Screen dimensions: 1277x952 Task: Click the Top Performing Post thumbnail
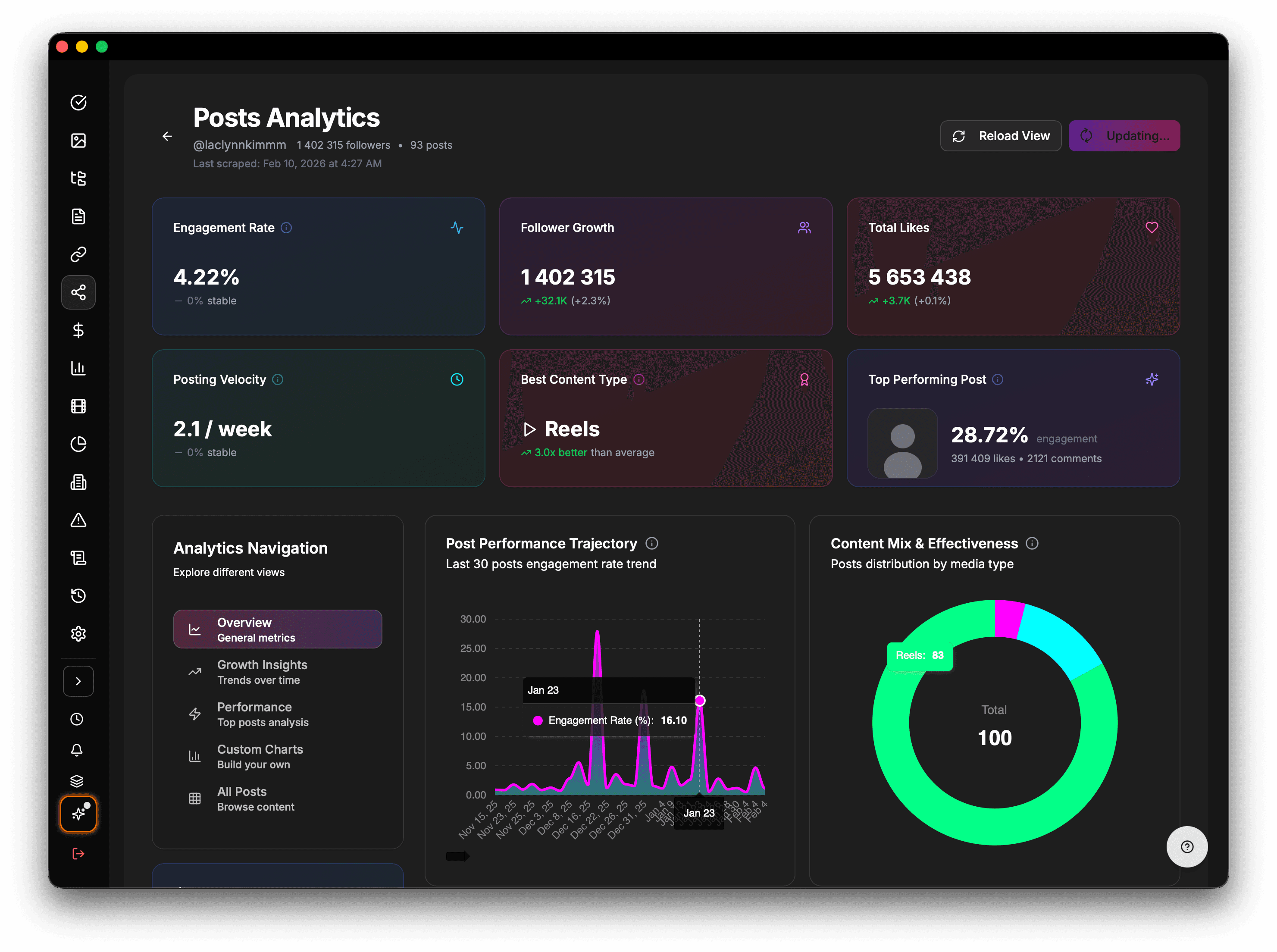point(902,443)
